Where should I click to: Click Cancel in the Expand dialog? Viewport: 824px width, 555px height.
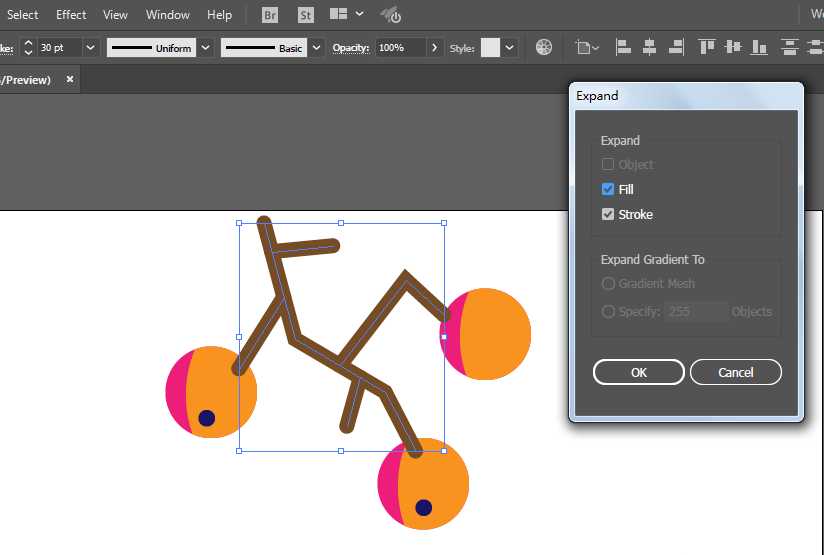(735, 372)
